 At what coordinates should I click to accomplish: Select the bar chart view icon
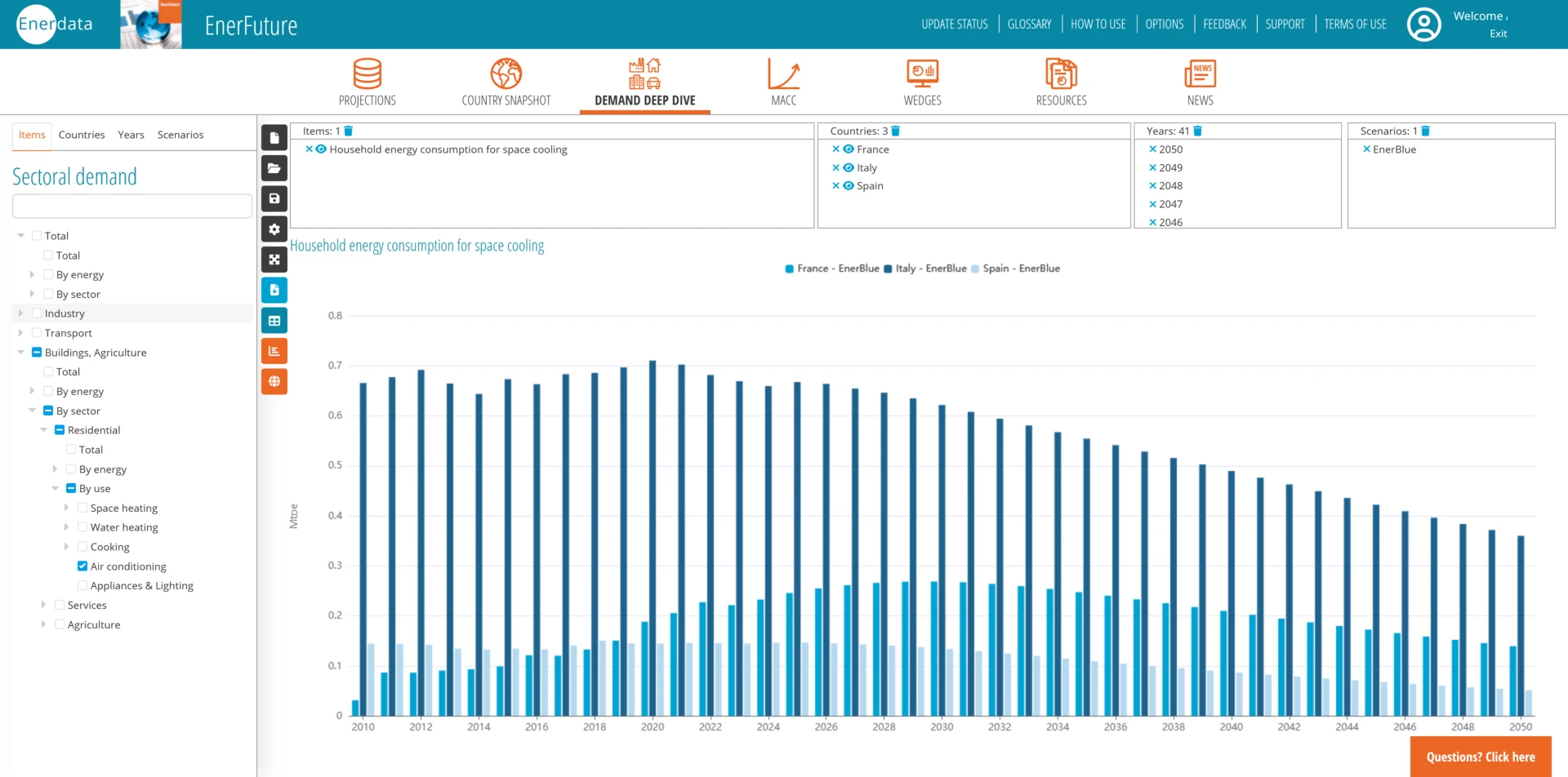pyautogui.click(x=274, y=351)
